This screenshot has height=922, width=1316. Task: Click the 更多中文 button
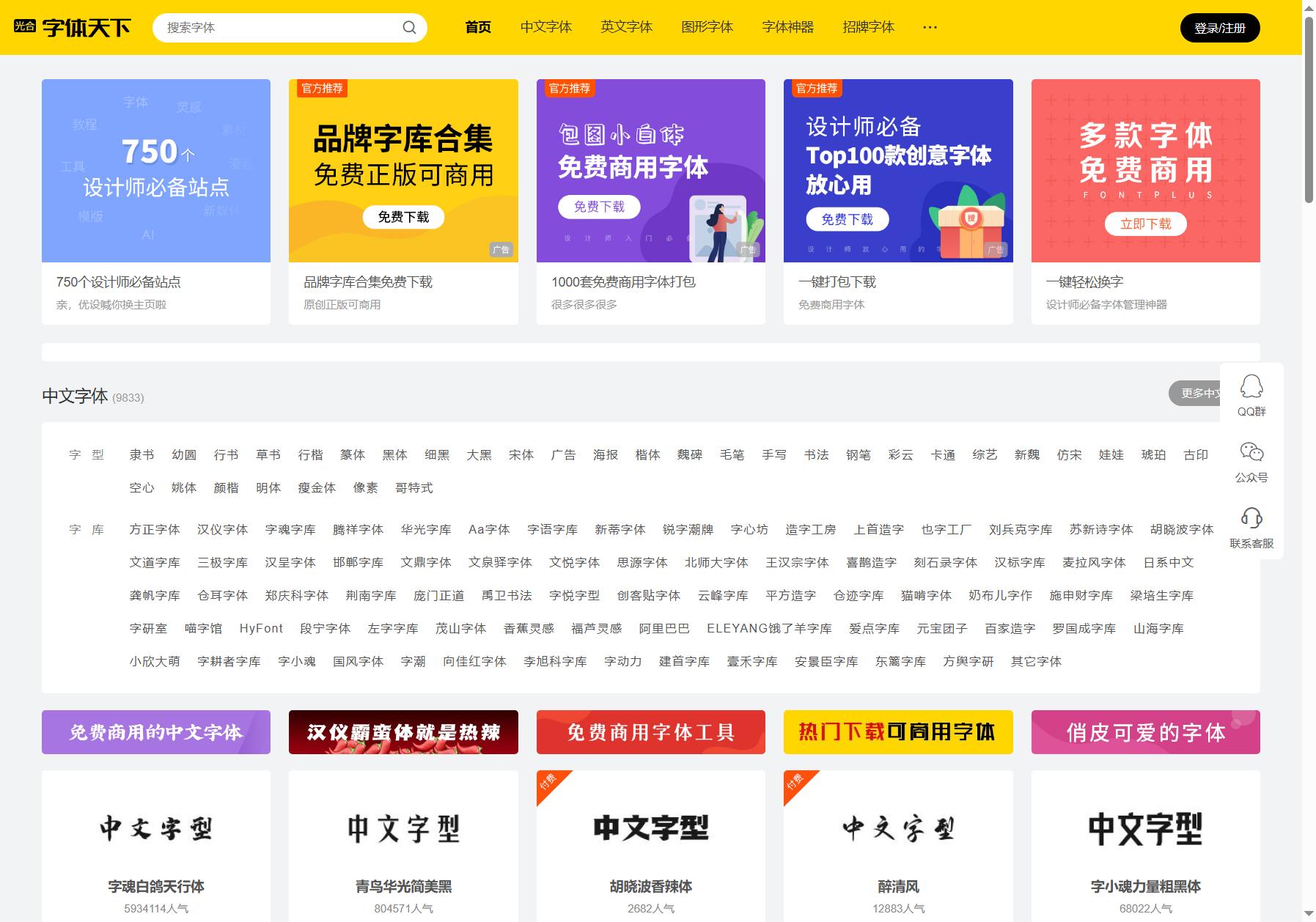tap(1195, 394)
